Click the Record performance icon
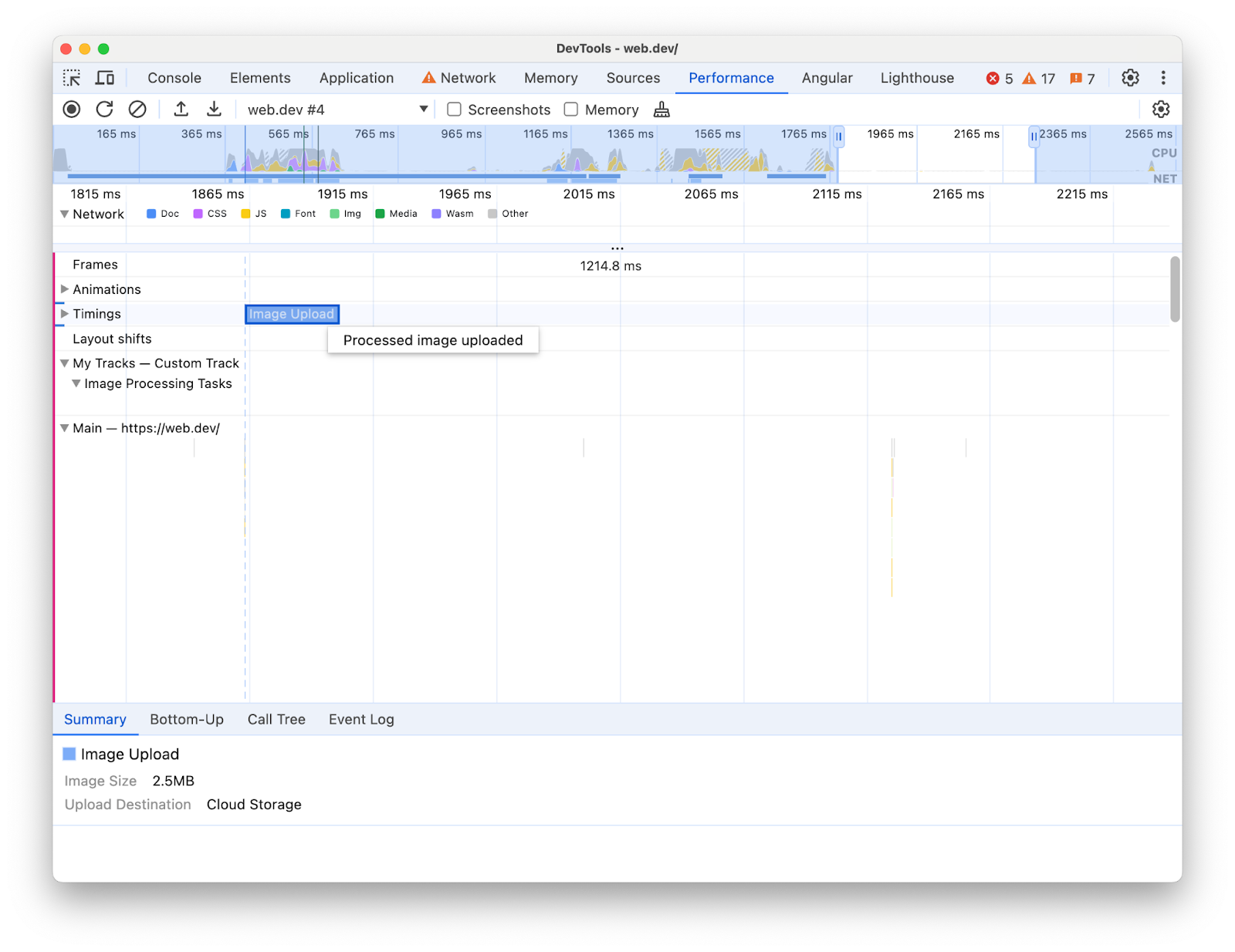The width and height of the screenshot is (1235, 952). [71, 109]
